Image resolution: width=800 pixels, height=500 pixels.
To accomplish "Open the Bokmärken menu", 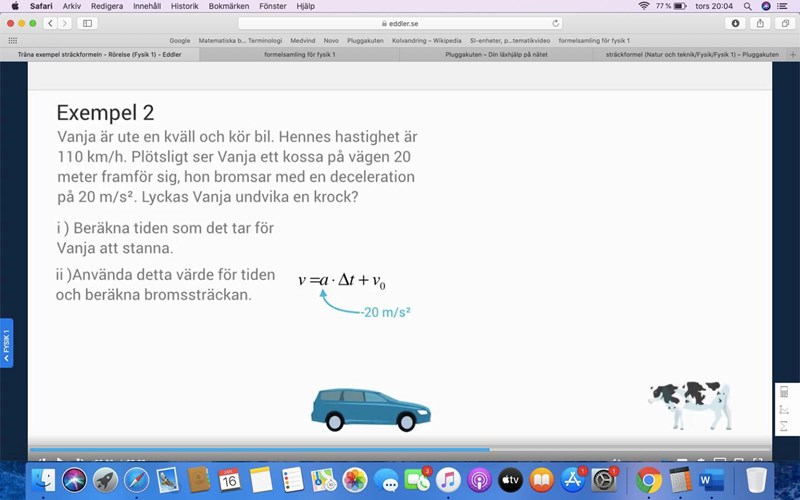I will click(x=228, y=6).
